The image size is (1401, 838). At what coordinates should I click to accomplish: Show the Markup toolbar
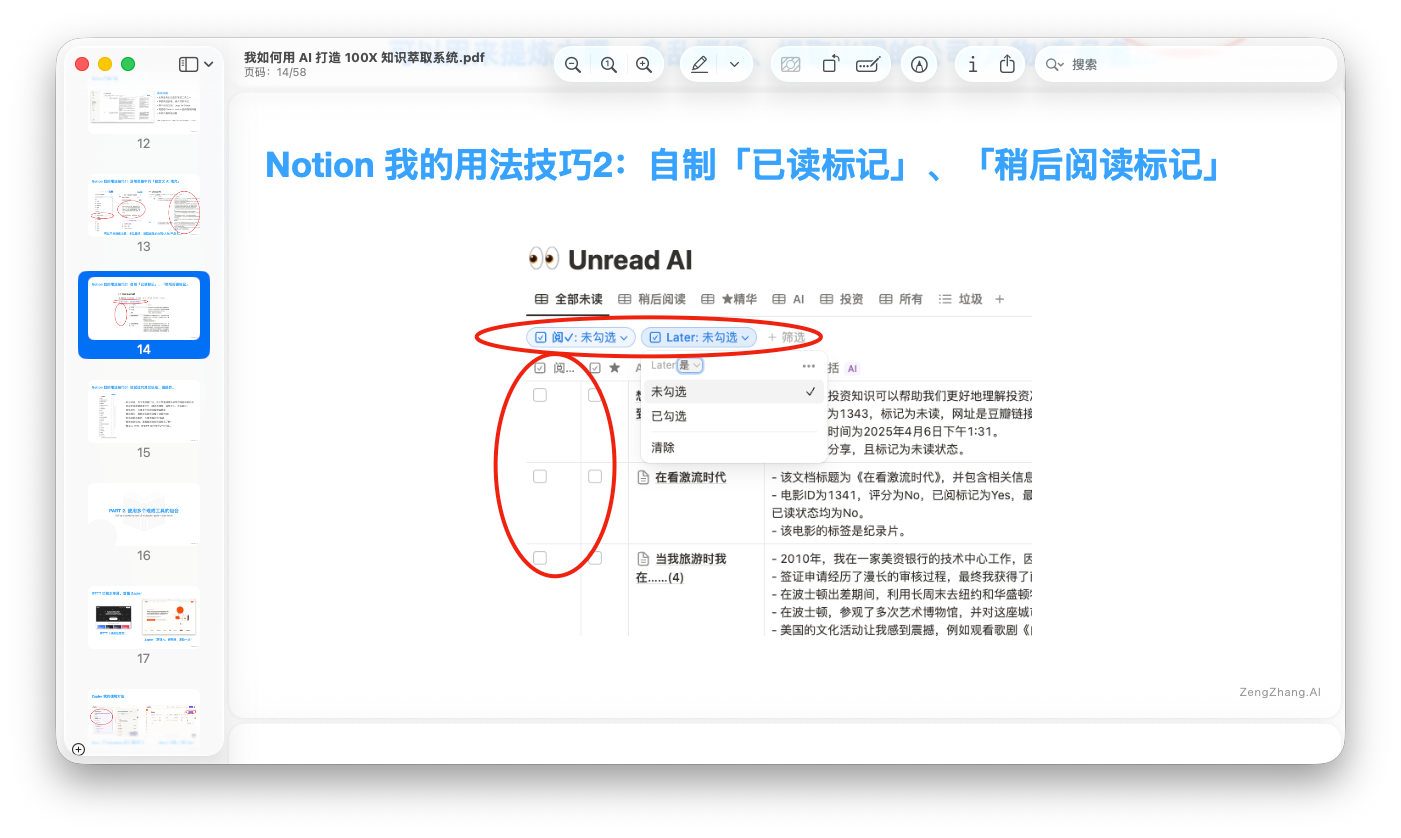point(919,64)
